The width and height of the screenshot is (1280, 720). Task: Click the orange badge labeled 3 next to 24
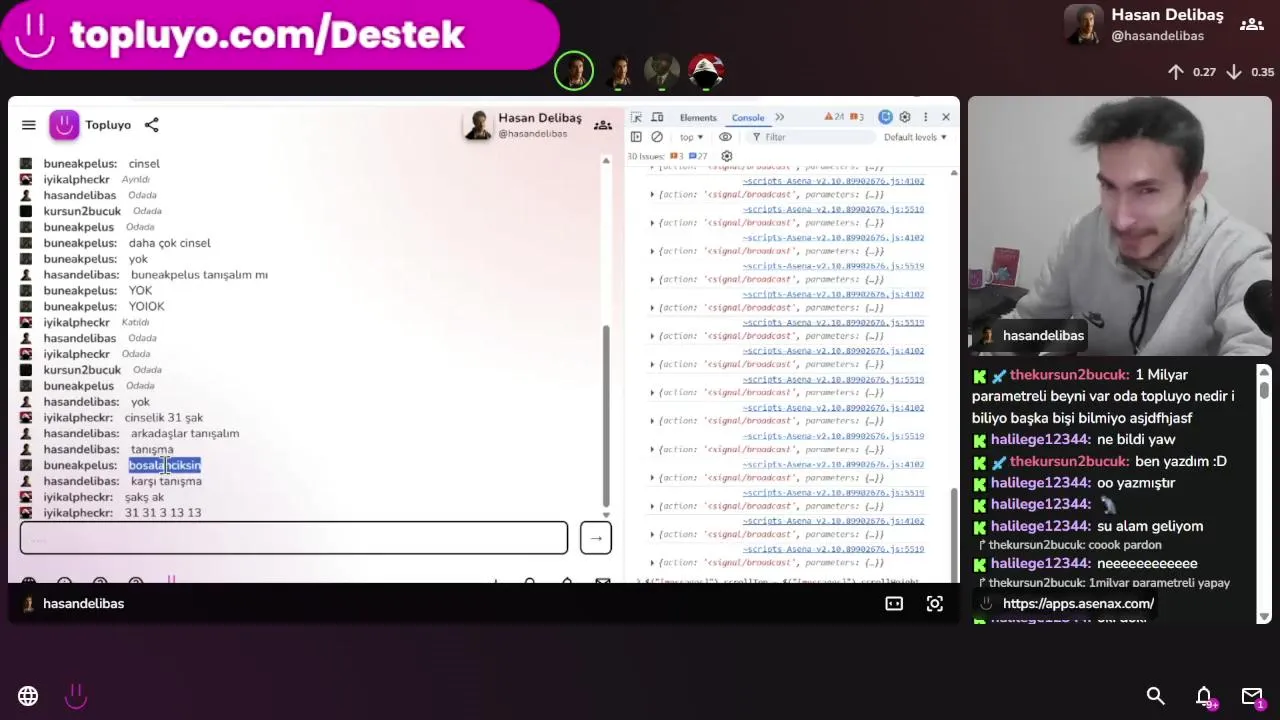pos(857,117)
